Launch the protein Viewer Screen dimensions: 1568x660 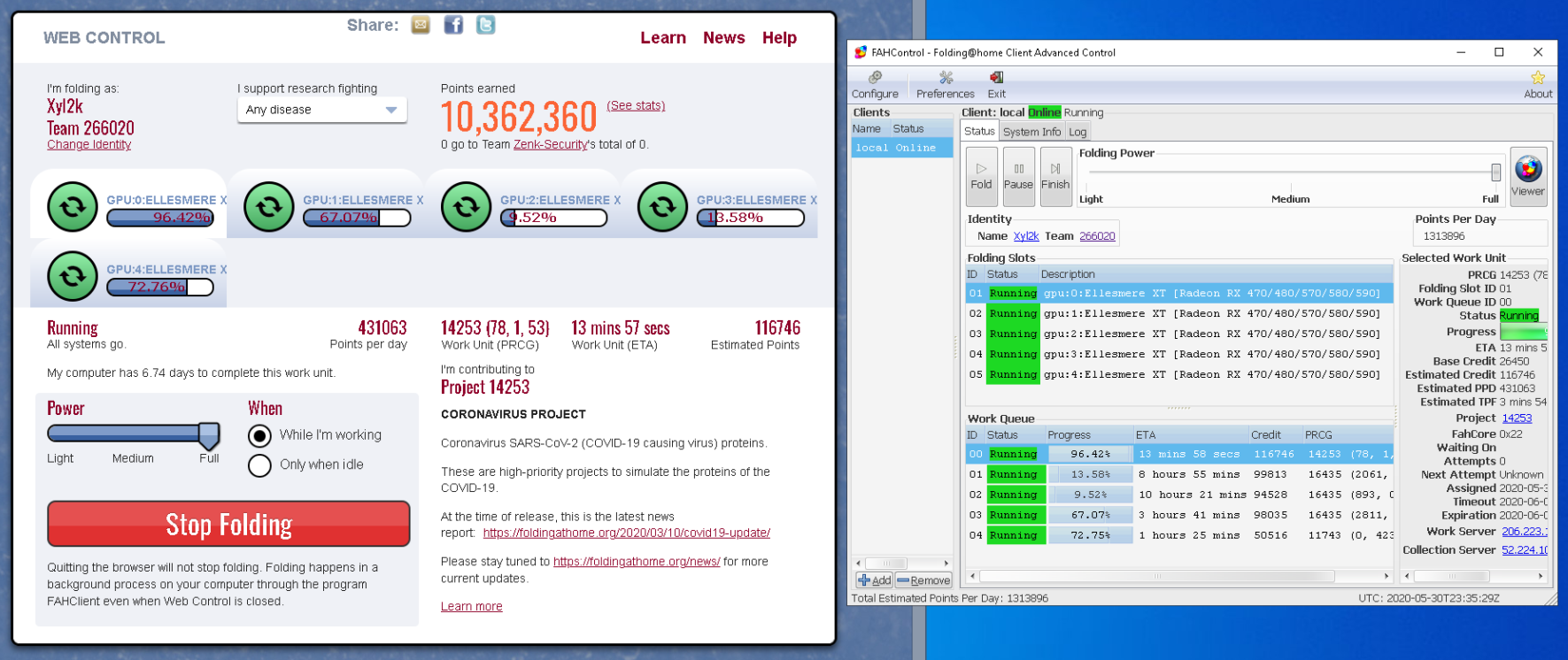(1527, 176)
